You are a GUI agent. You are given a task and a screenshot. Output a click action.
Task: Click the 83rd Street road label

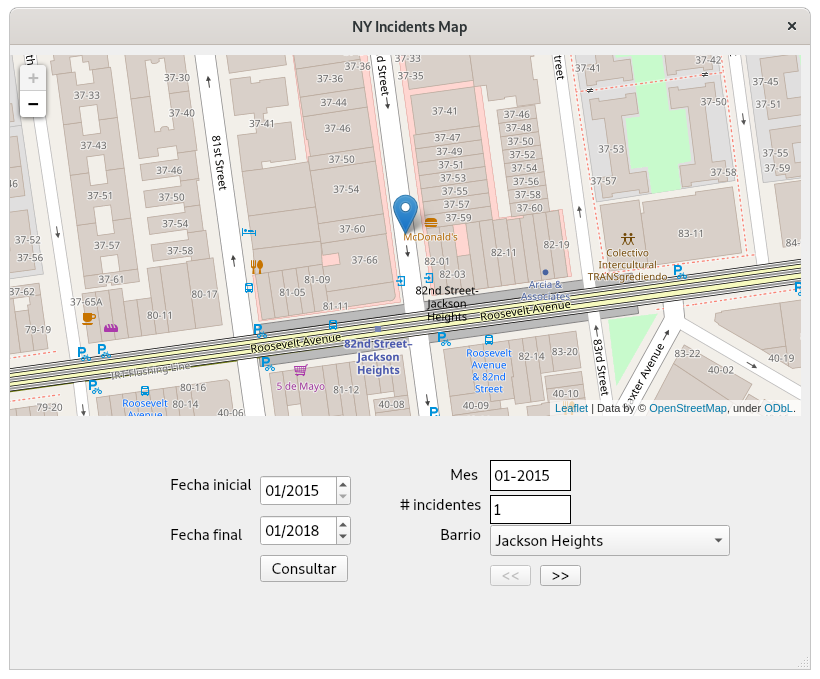[601, 367]
